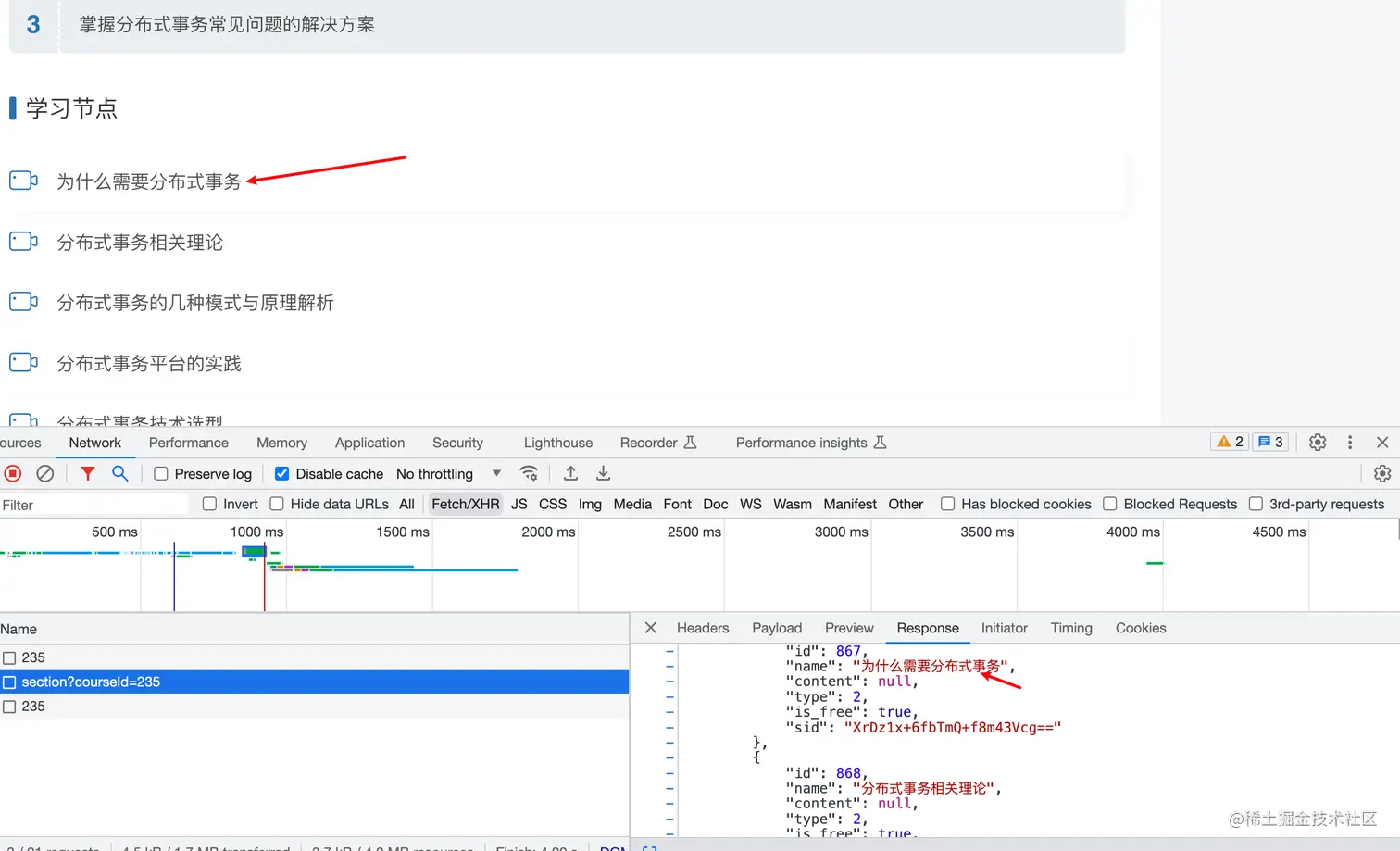
Task: Select the Response tab
Action: (928, 628)
